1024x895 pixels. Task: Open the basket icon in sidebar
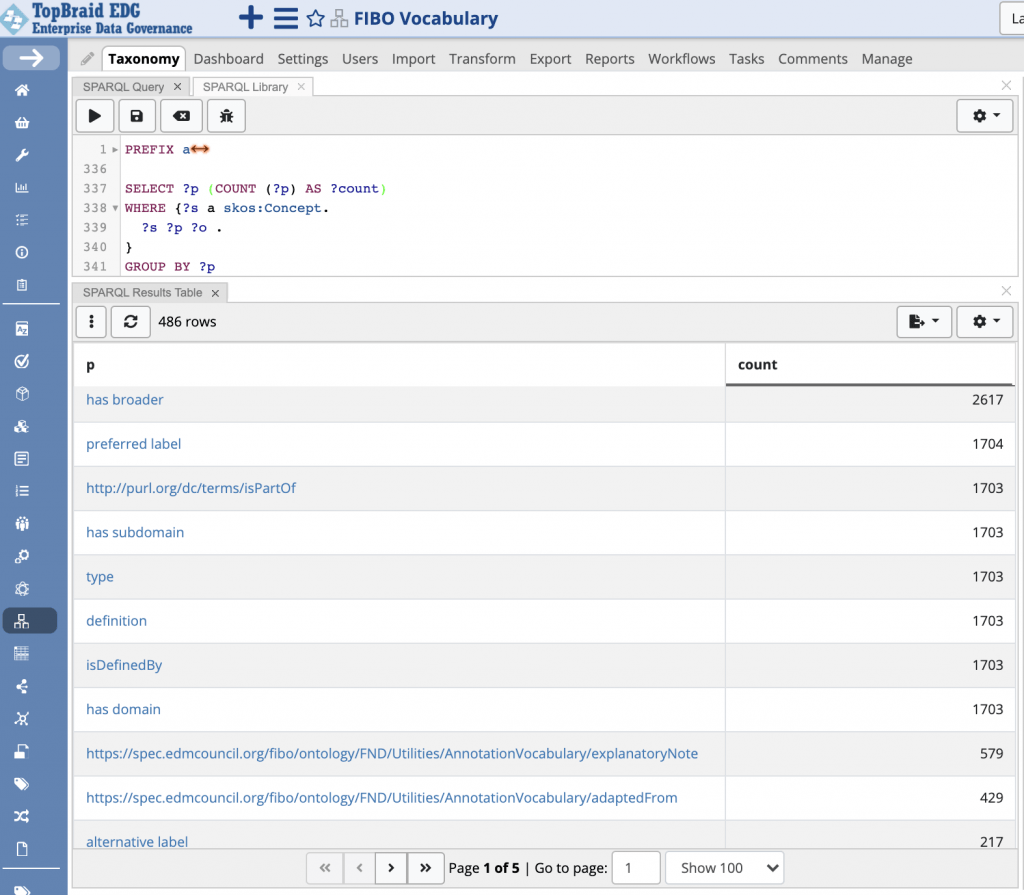[22, 123]
